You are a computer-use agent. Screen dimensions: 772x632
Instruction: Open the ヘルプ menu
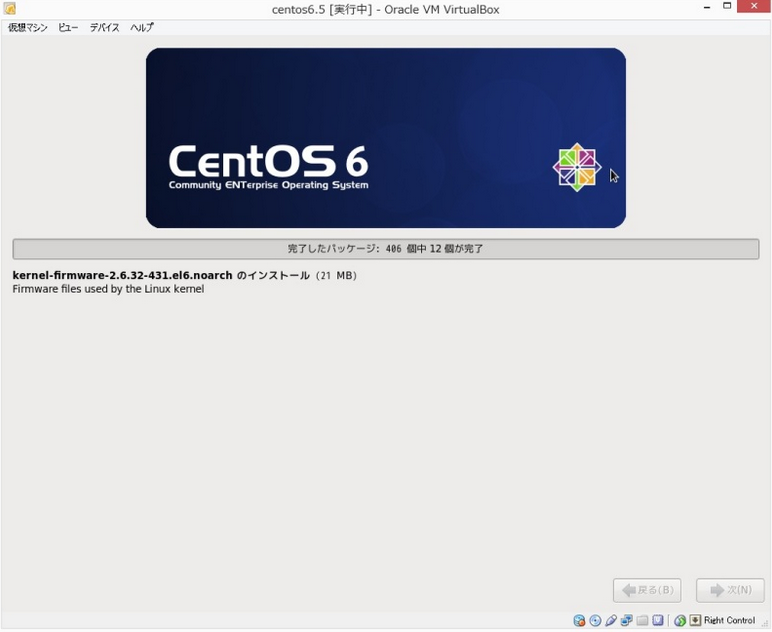click(x=142, y=28)
